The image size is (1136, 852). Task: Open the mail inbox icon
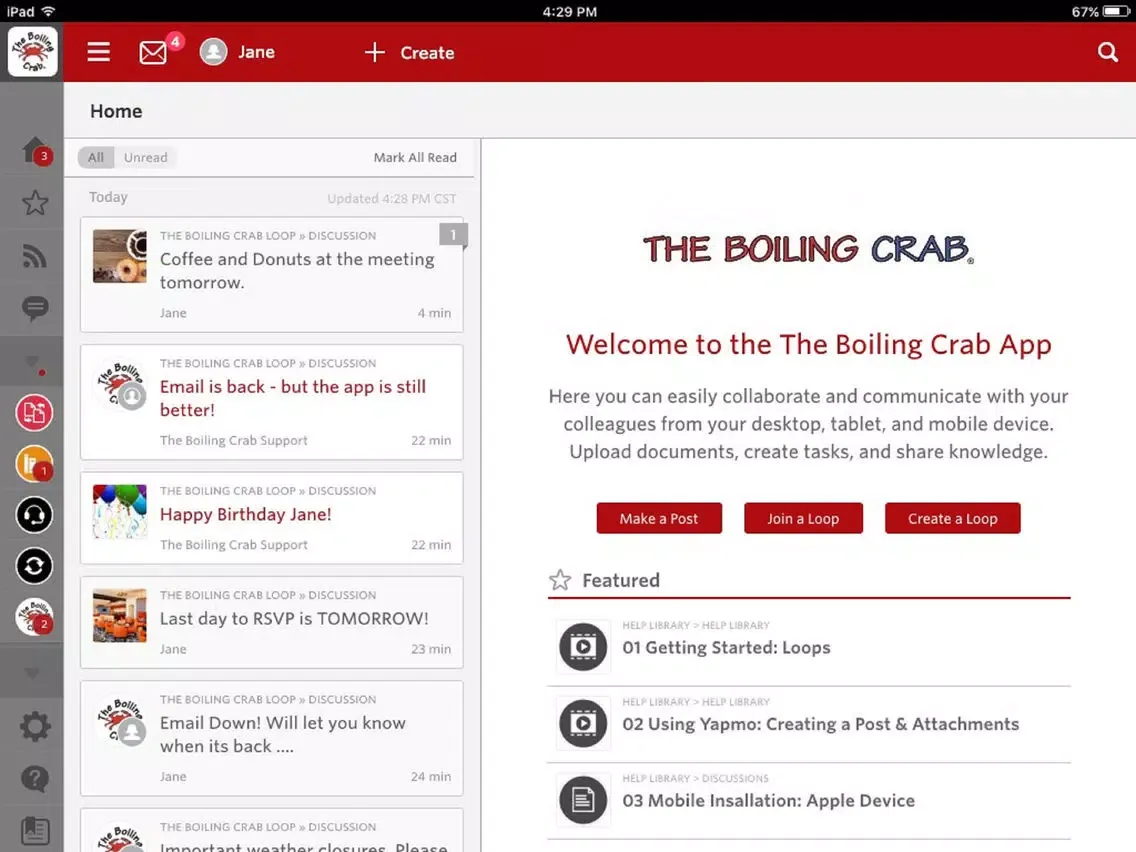coord(153,53)
